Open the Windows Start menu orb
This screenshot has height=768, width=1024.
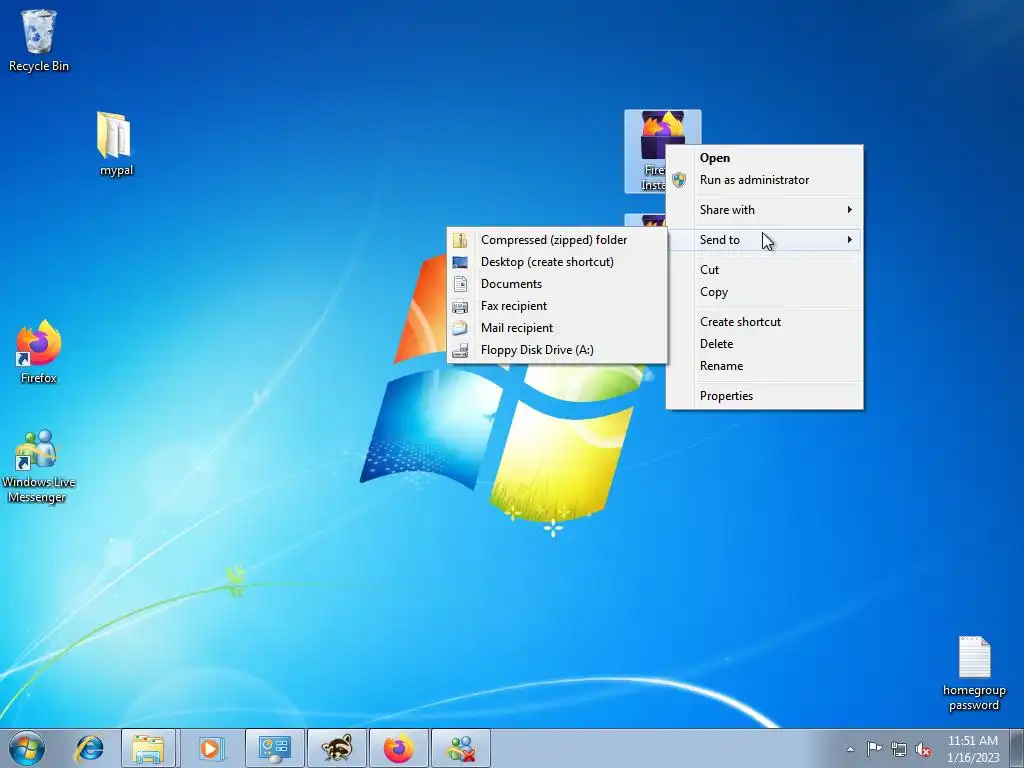pos(27,748)
